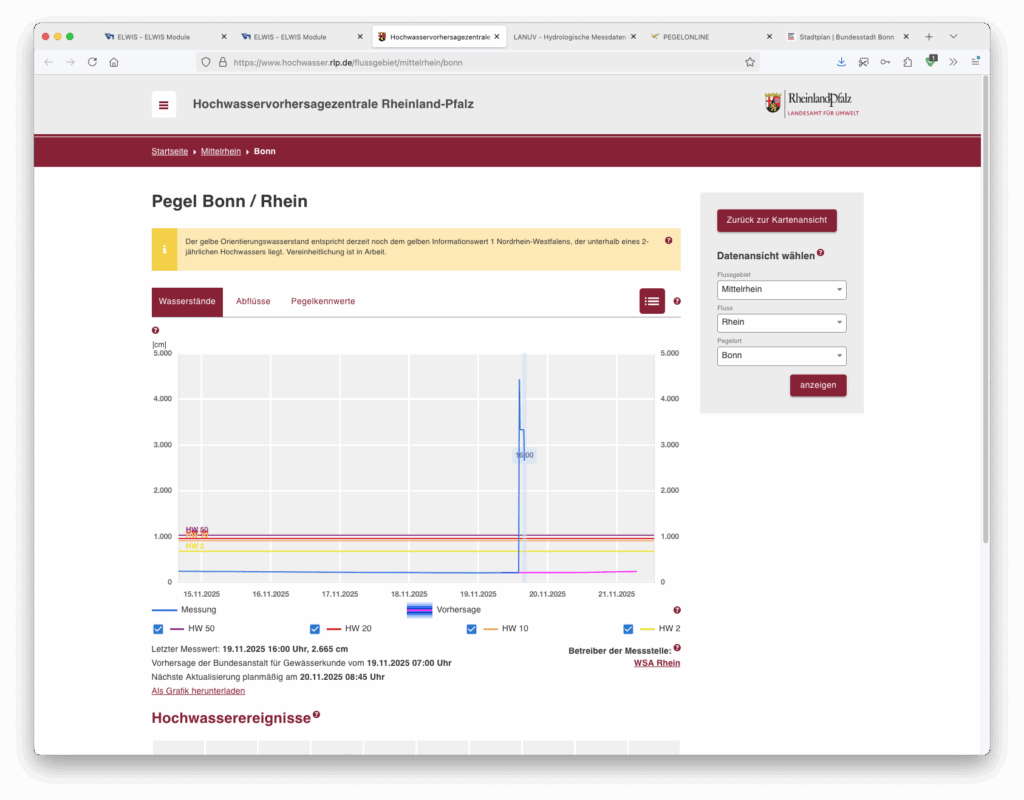Viewport: 1024px width, 800px height.
Task: Uncheck the HW 50 checkbox
Action: pyautogui.click(x=158, y=629)
